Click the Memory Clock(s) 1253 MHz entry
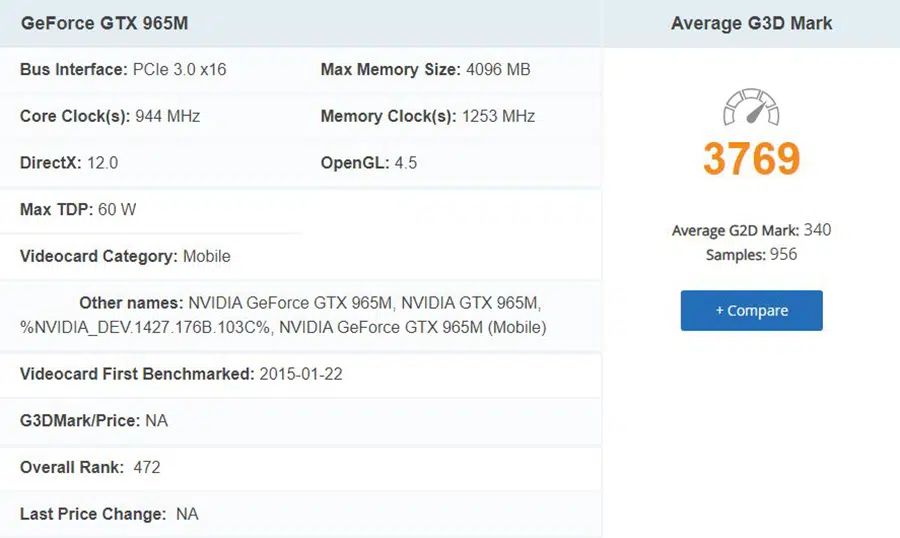 tap(427, 116)
